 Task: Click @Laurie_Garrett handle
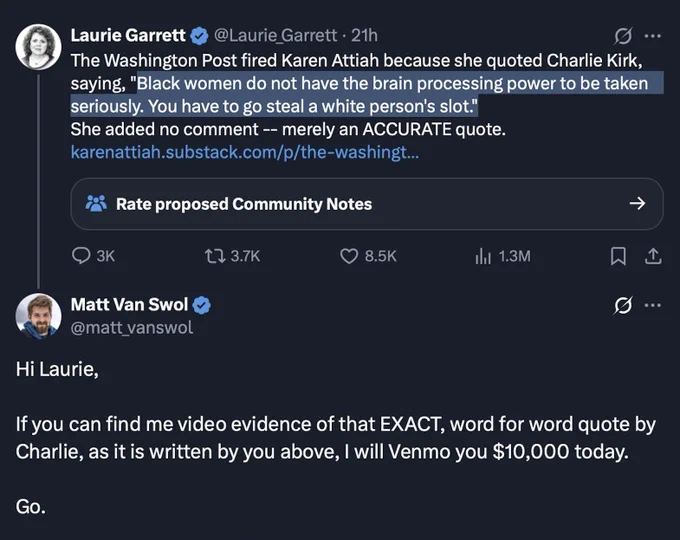pos(275,36)
